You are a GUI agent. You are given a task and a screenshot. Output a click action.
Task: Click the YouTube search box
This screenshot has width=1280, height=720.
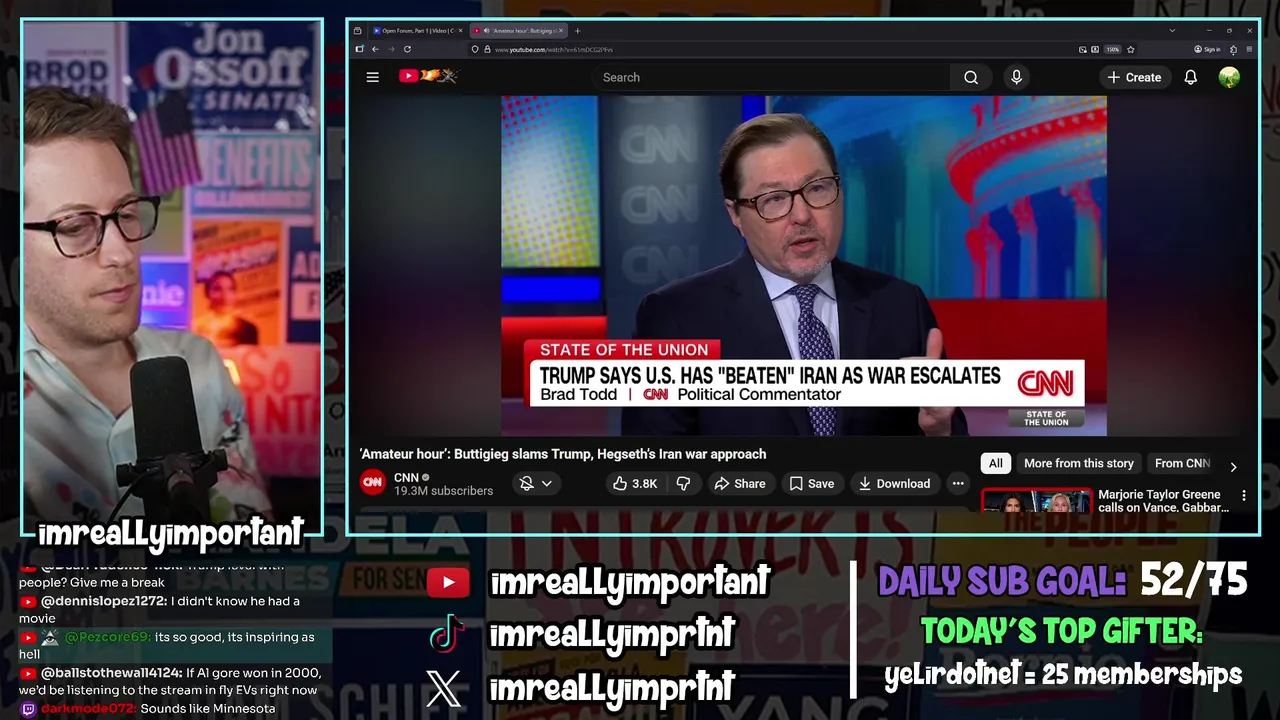770,77
